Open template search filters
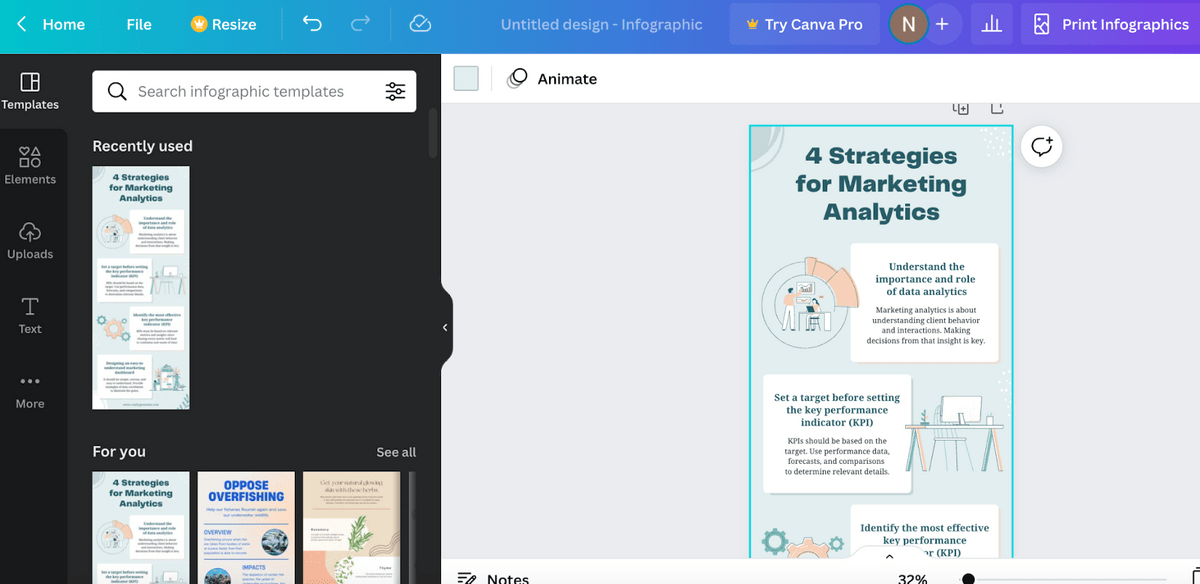The width and height of the screenshot is (1200, 584). [396, 91]
